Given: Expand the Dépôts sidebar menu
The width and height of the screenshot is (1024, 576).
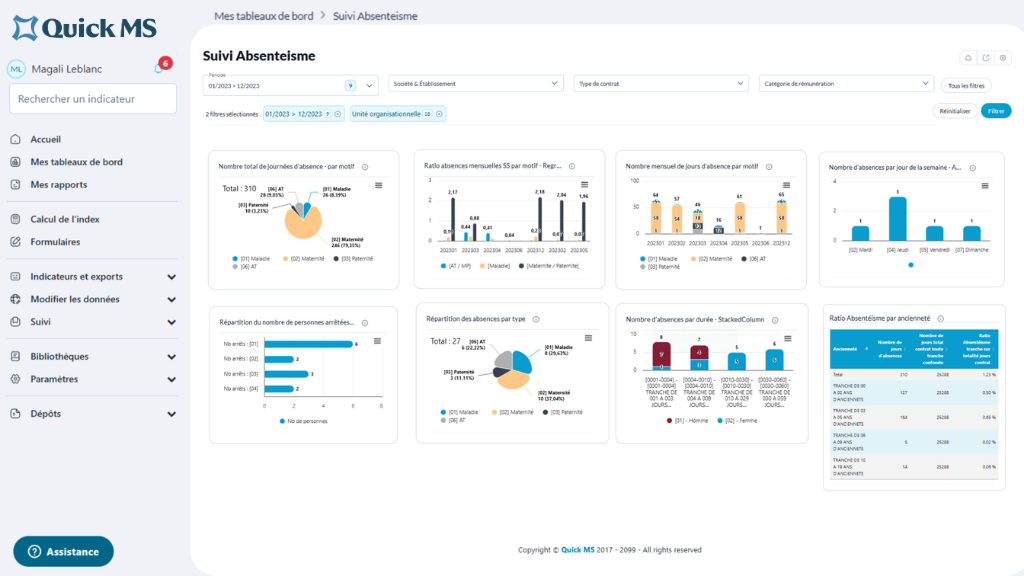Looking at the screenshot, I should pyautogui.click(x=93, y=414).
